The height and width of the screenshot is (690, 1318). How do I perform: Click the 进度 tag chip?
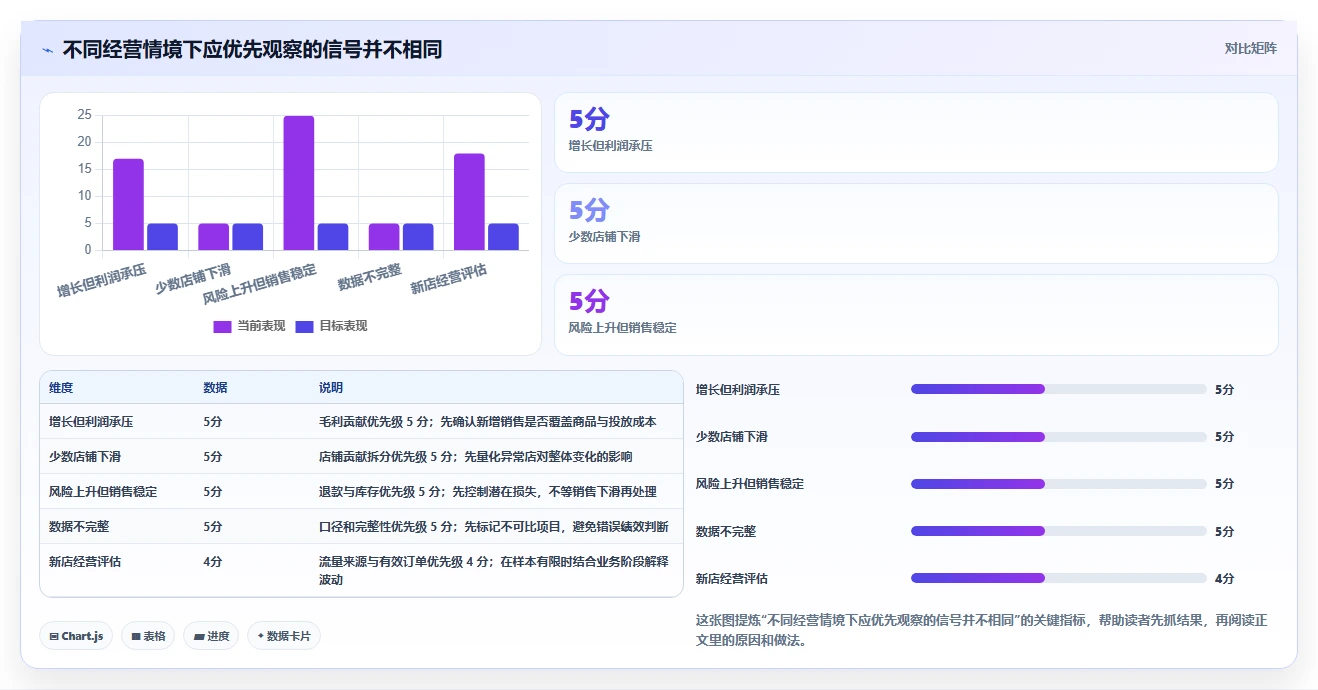point(211,636)
